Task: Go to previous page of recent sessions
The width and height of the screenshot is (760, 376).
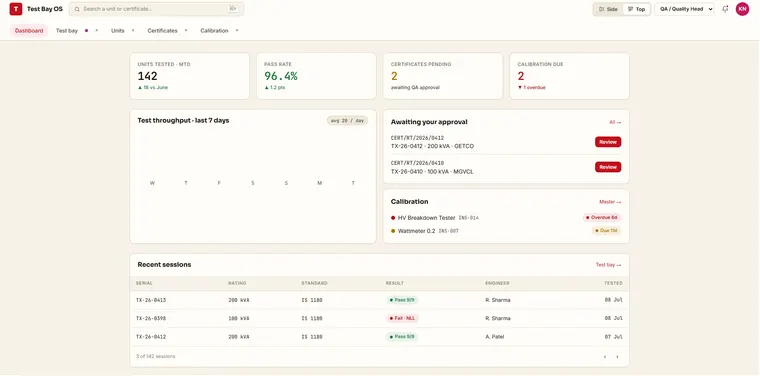Action: [604, 357]
